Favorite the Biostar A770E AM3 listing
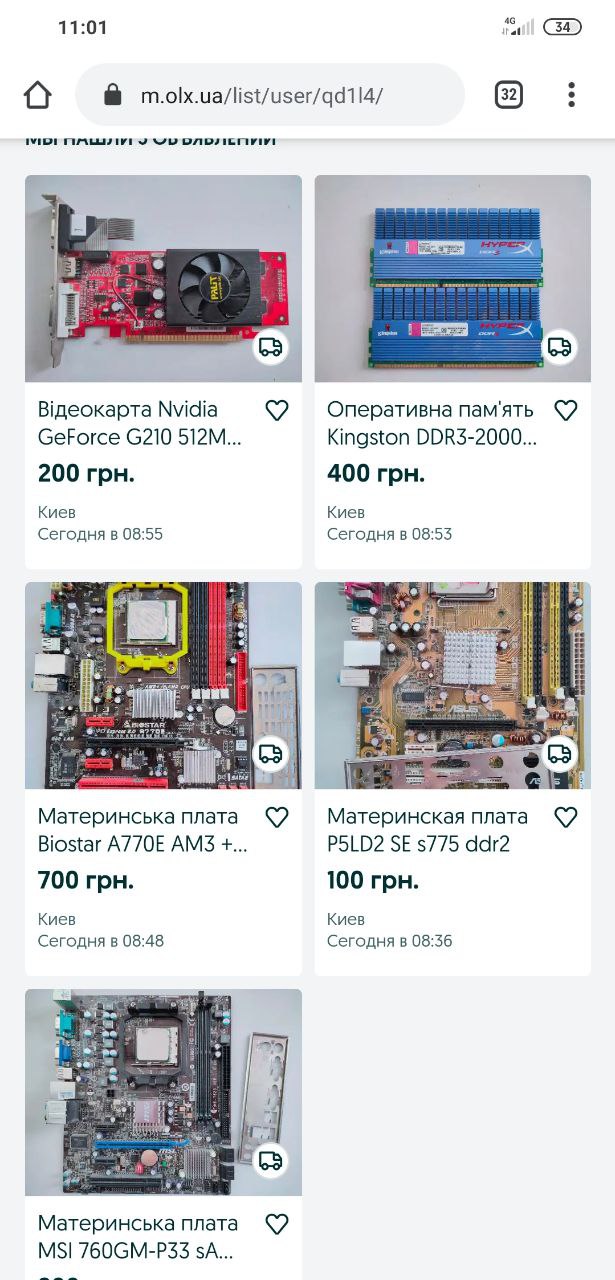This screenshot has width=615, height=1280. tap(277, 817)
